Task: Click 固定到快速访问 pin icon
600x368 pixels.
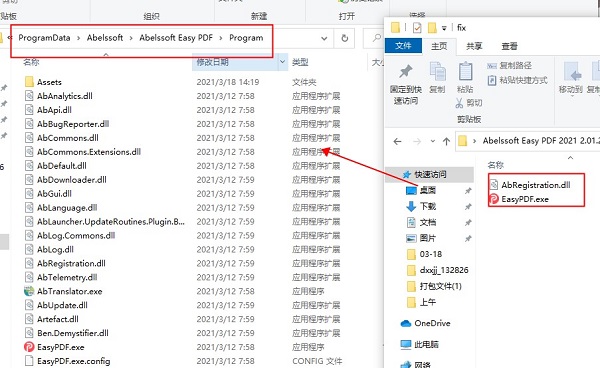Action: [406, 71]
